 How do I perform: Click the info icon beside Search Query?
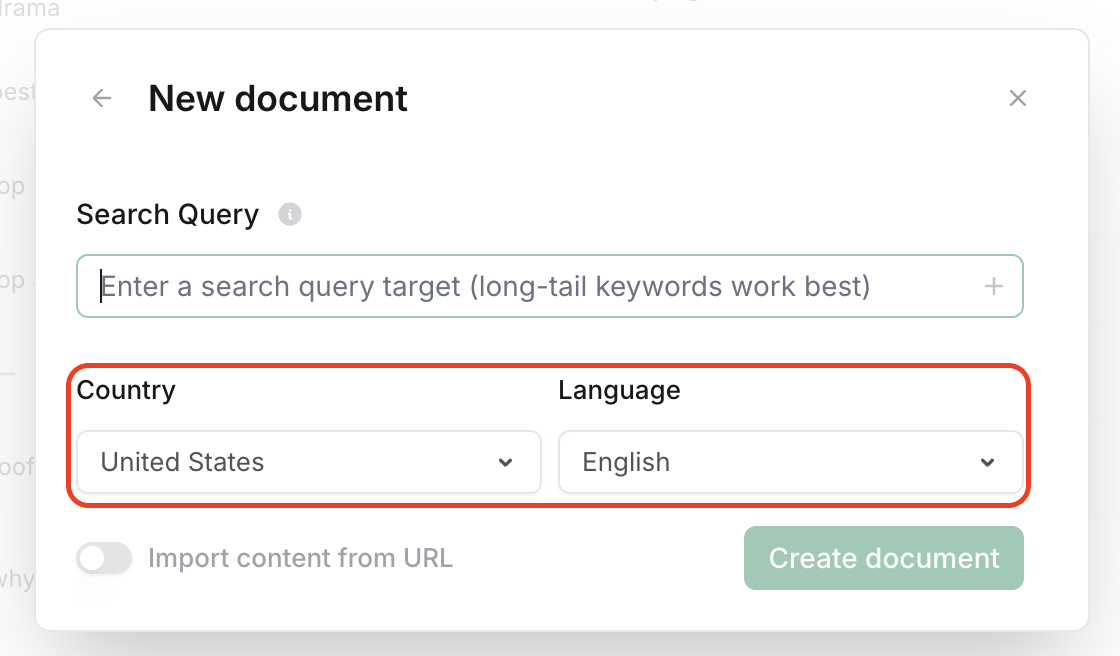coord(290,214)
